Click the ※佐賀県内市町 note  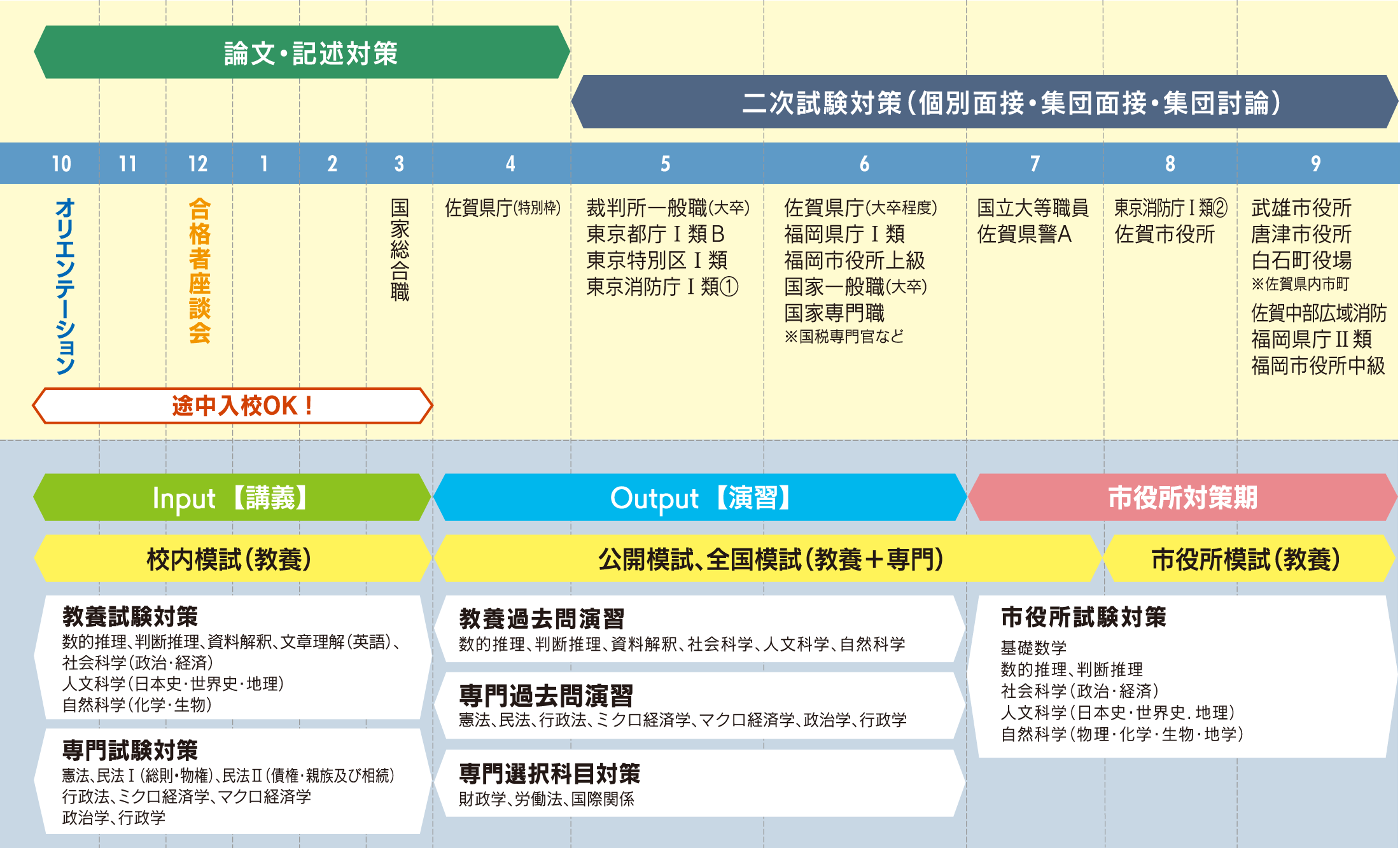point(1300,284)
